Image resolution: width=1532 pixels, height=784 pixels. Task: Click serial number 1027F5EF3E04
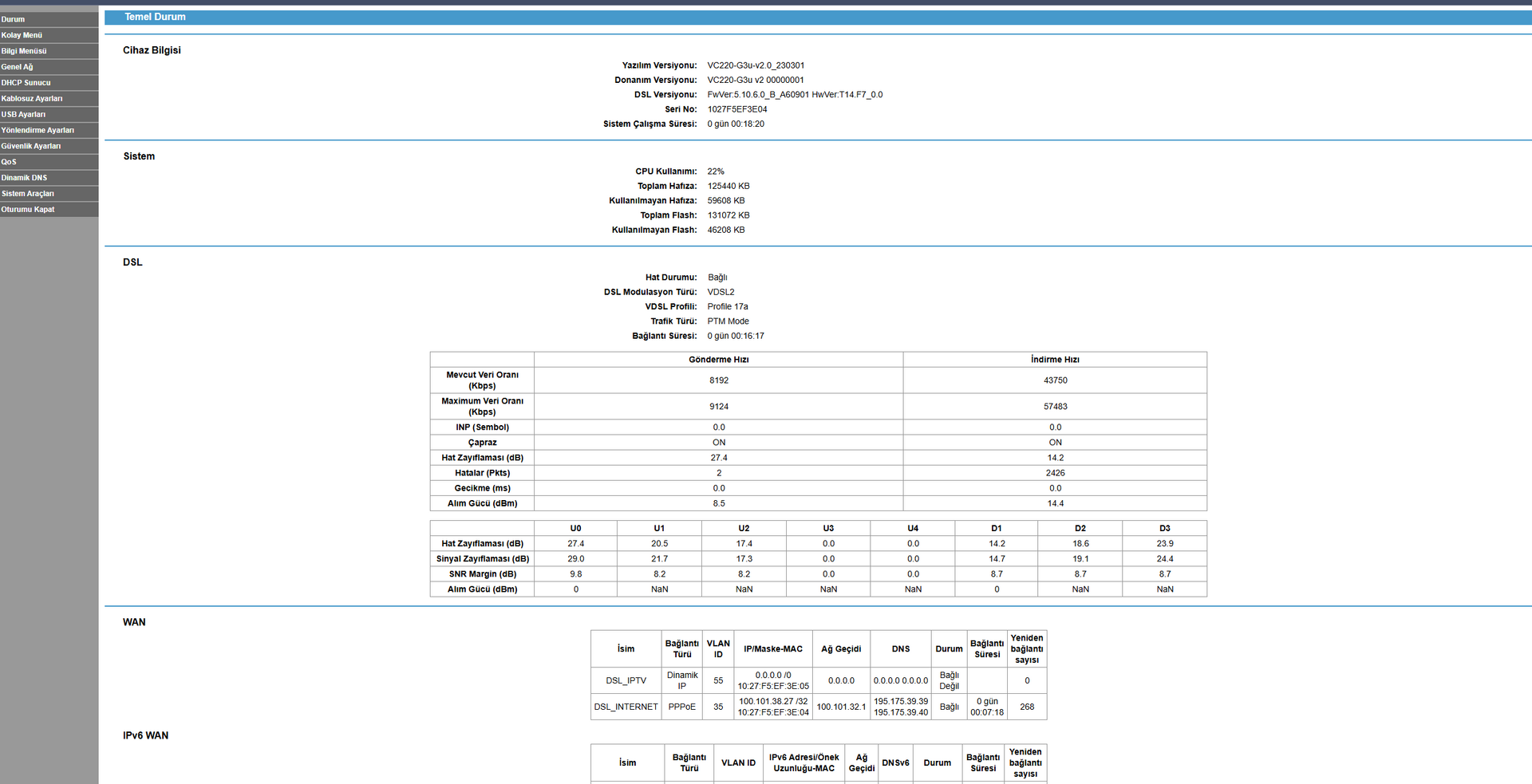[737, 109]
